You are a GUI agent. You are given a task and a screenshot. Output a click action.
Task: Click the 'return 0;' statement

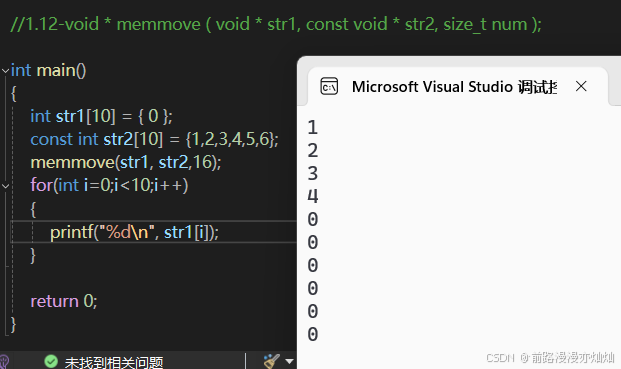click(x=64, y=301)
